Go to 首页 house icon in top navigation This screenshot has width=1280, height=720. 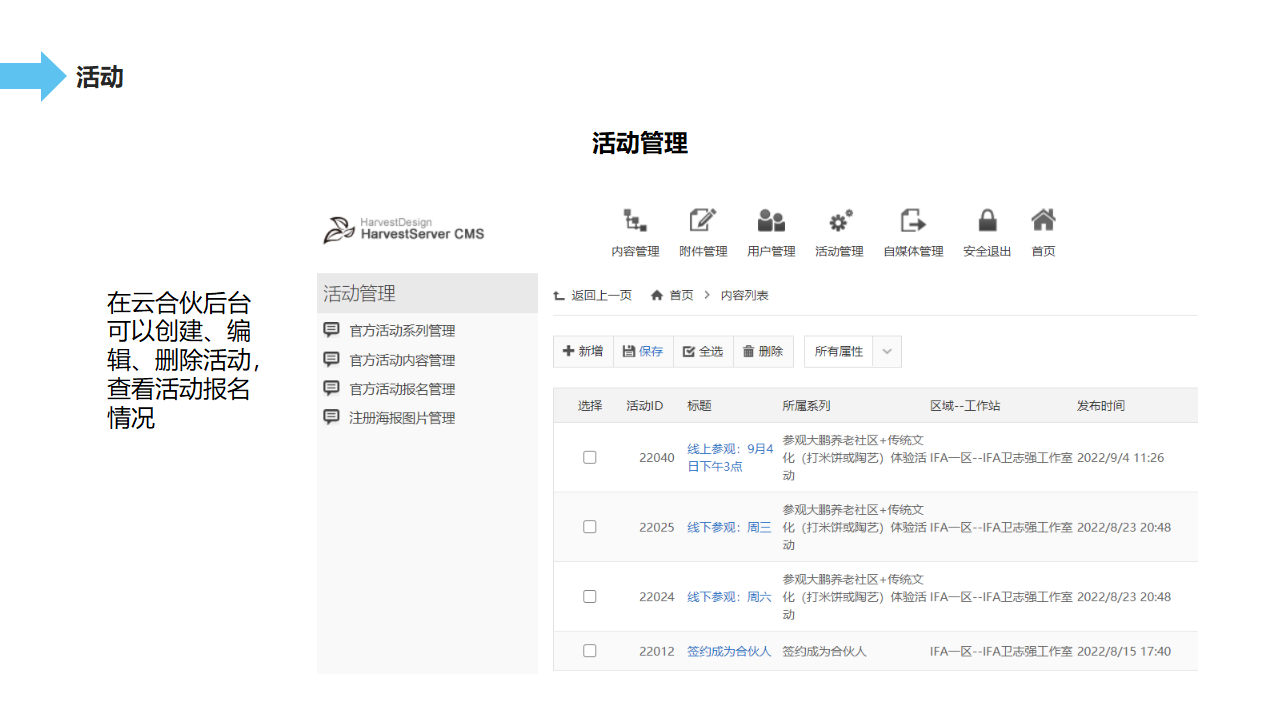(1043, 220)
